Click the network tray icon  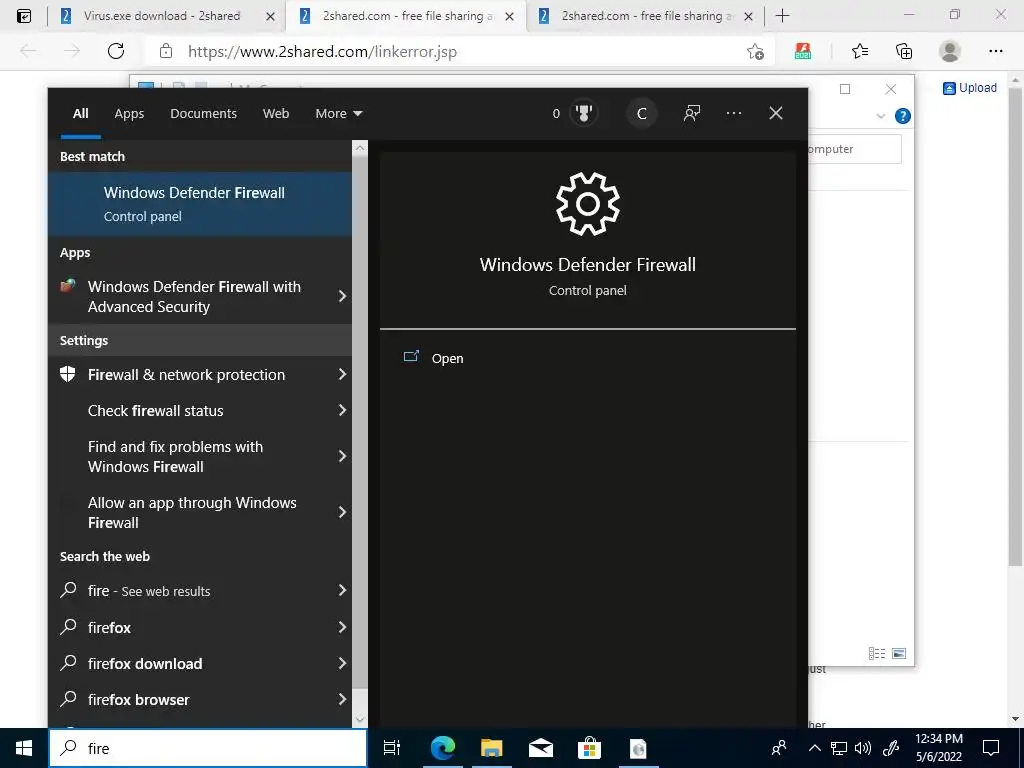839,748
